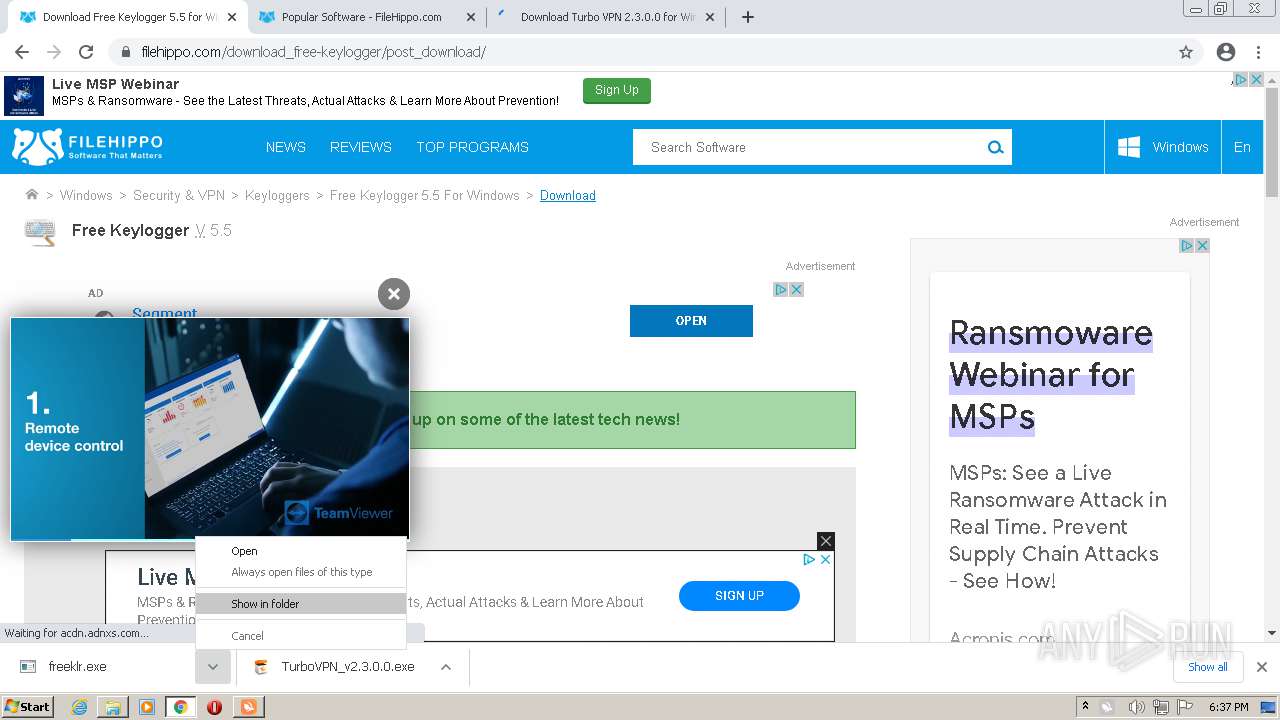The image size is (1280, 720).
Task: Show hidden system tray icons
Action: click(x=1085, y=707)
